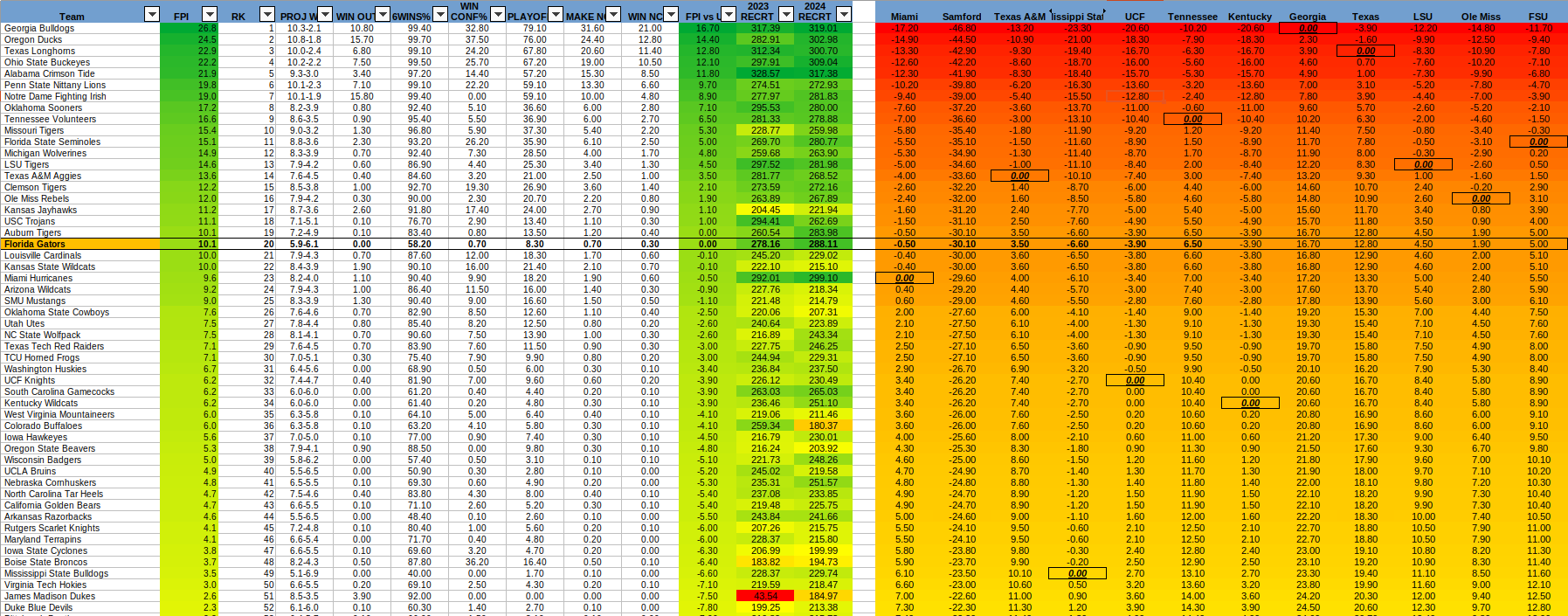Select the Louisville Cardinals team cell

80,255
